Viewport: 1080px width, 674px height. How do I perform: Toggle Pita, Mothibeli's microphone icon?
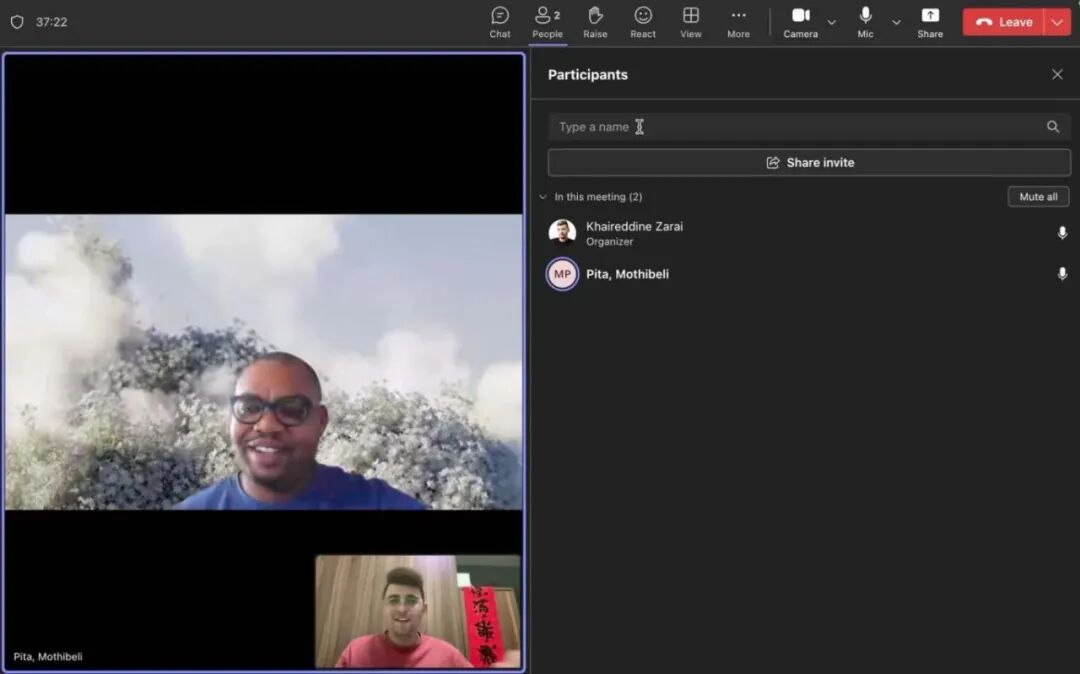1062,274
